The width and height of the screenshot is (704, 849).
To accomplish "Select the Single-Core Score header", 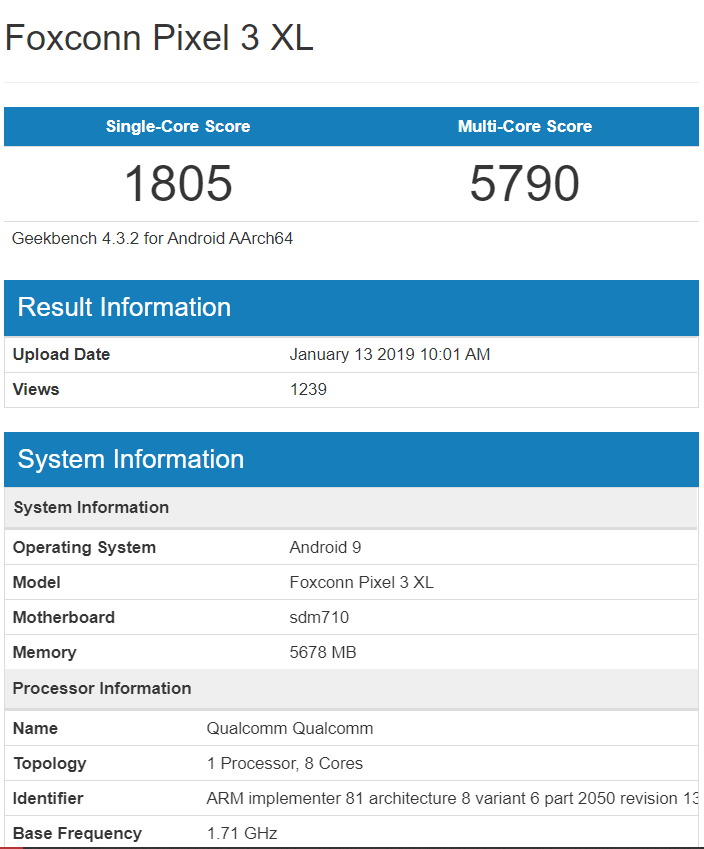I will point(178,126).
